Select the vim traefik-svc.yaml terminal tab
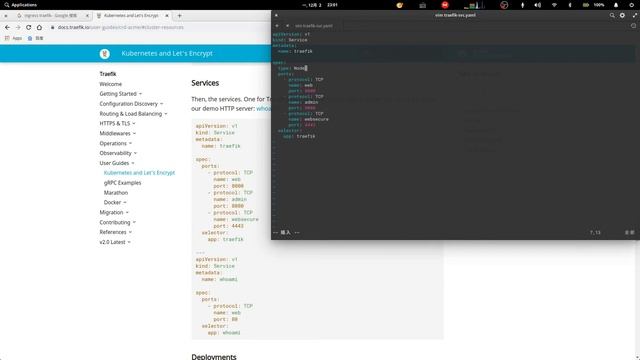Image resolution: width=640 pixels, height=360 pixels. pos(313,26)
